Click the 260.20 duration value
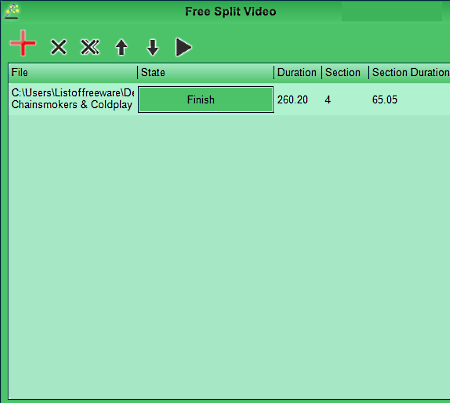Image resolution: width=450 pixels, height=403 pixels. tap(293, 100)
